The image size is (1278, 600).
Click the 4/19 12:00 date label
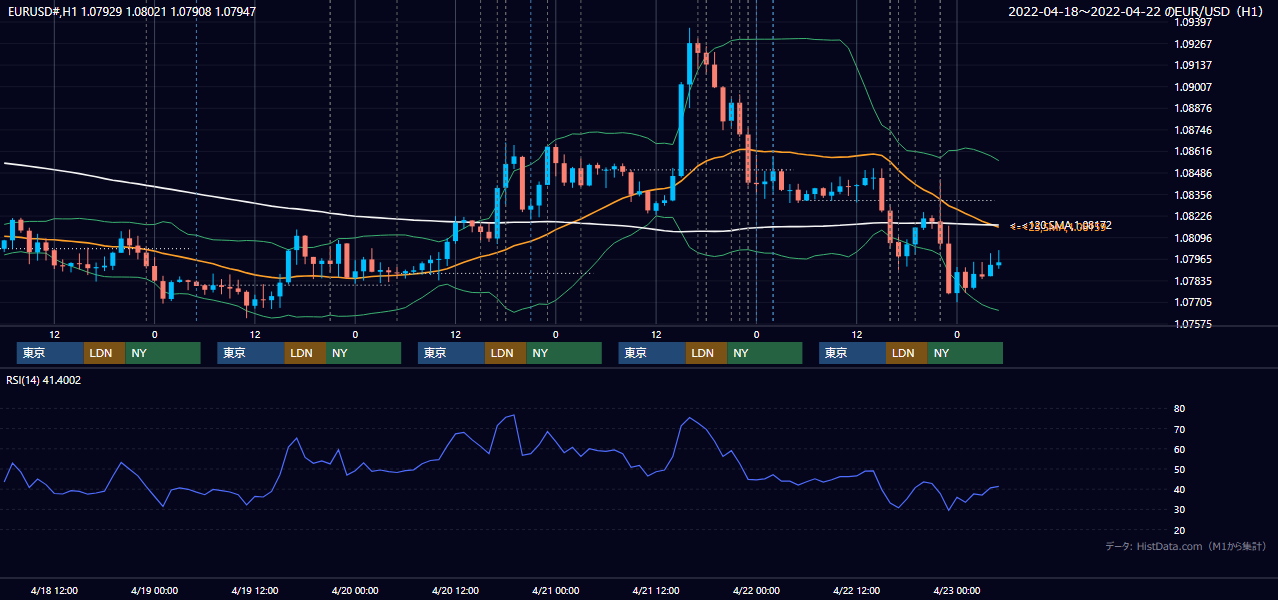click(x=254, y=590)
